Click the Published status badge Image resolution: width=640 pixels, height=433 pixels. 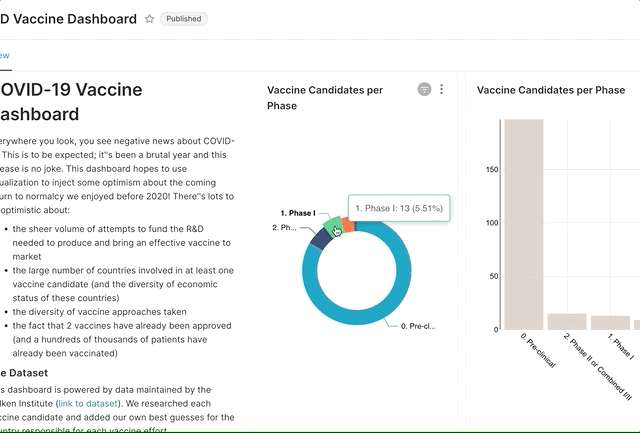tap(183, 19)
